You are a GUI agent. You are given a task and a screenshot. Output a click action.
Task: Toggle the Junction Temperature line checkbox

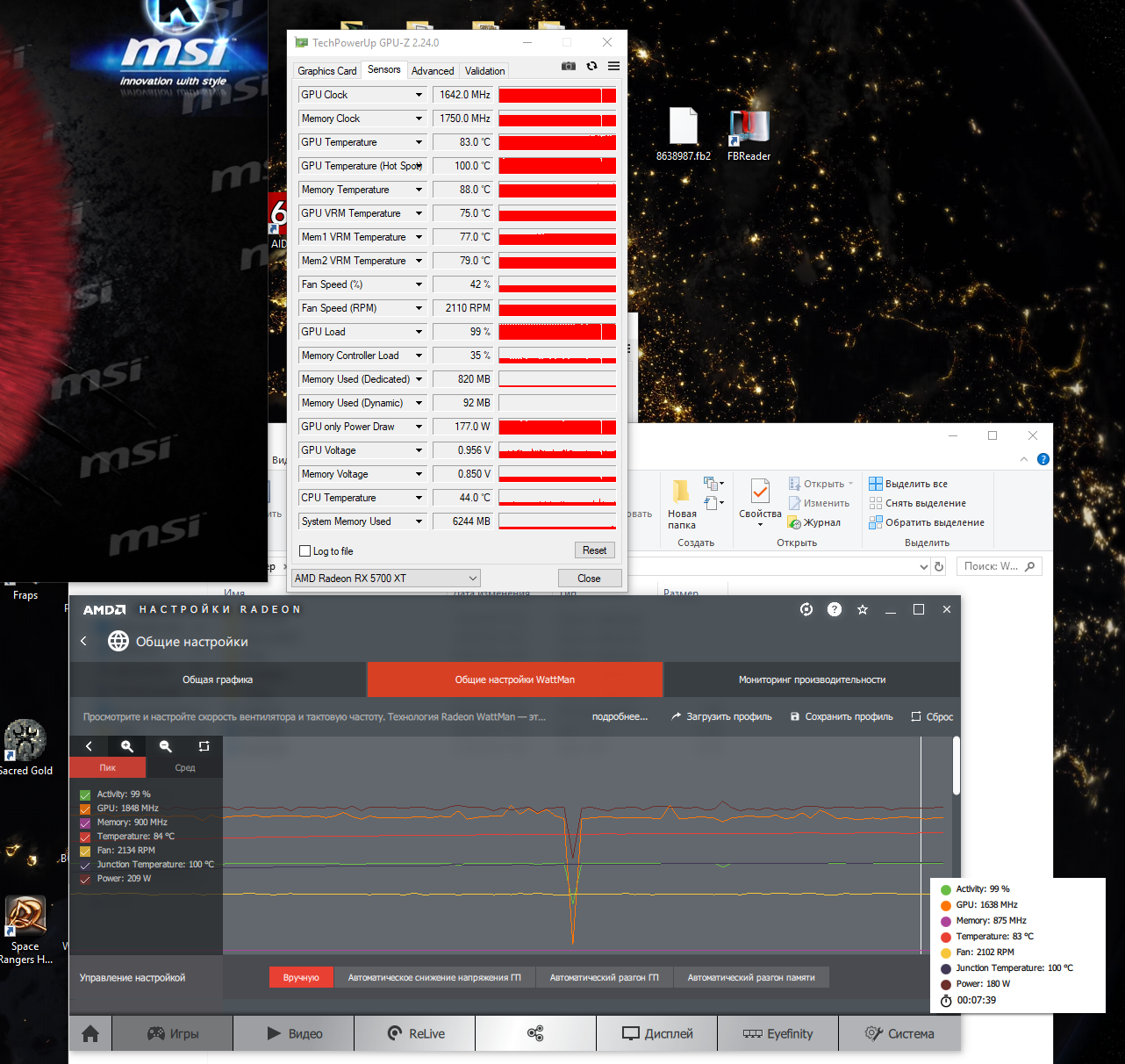click(85, 865)
